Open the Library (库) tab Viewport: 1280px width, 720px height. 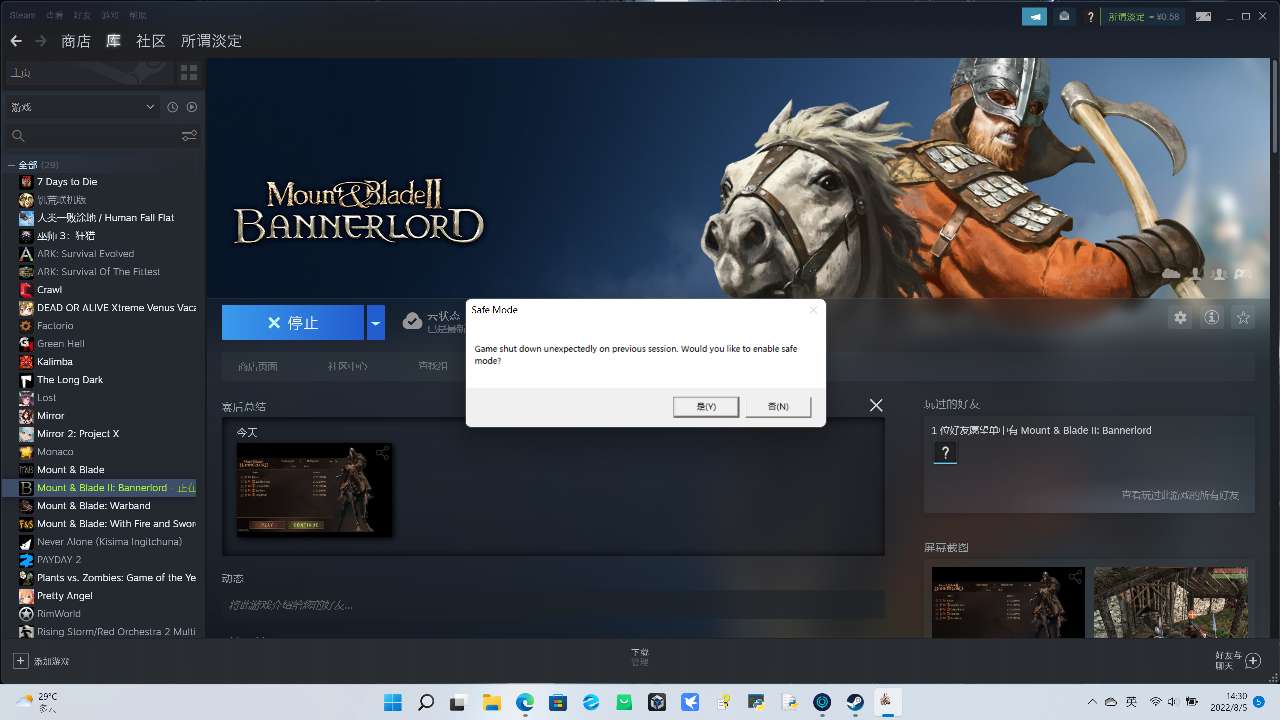[114, 41]
